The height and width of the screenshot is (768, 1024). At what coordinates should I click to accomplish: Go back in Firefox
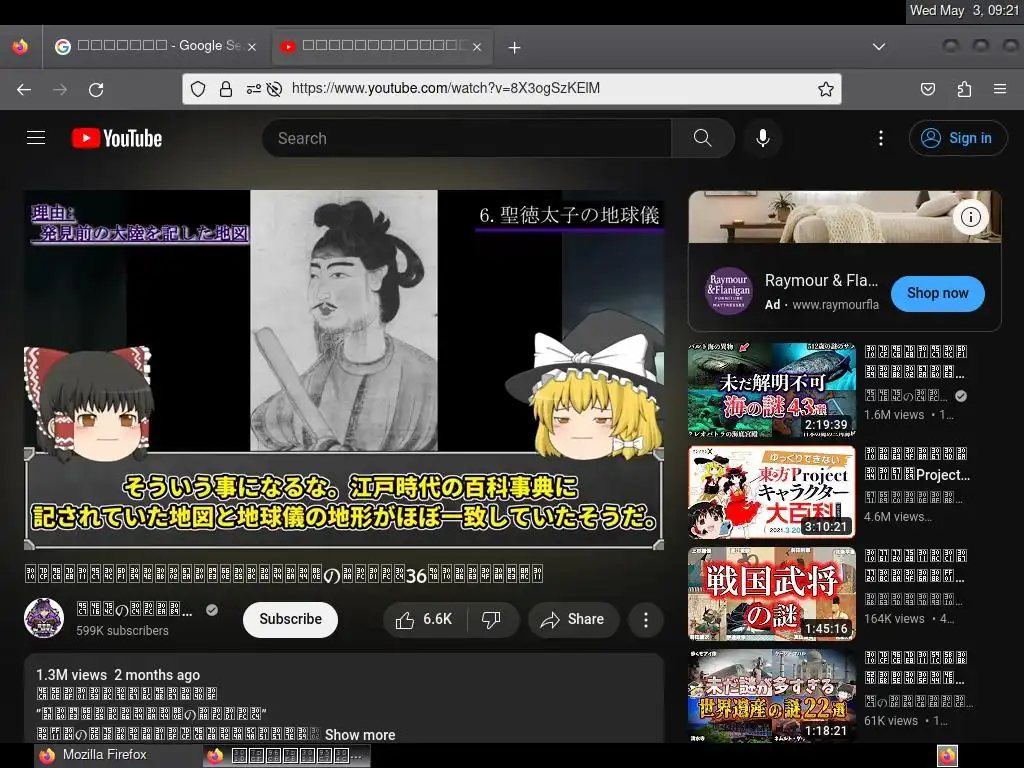point(24,89)
